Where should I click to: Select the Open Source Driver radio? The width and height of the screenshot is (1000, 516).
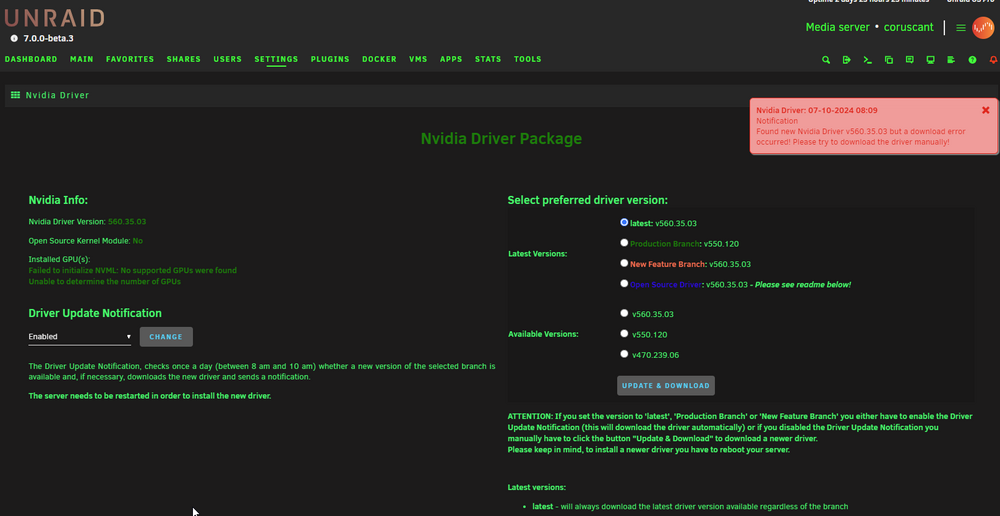pyautogui.click(x=624, y=283)
